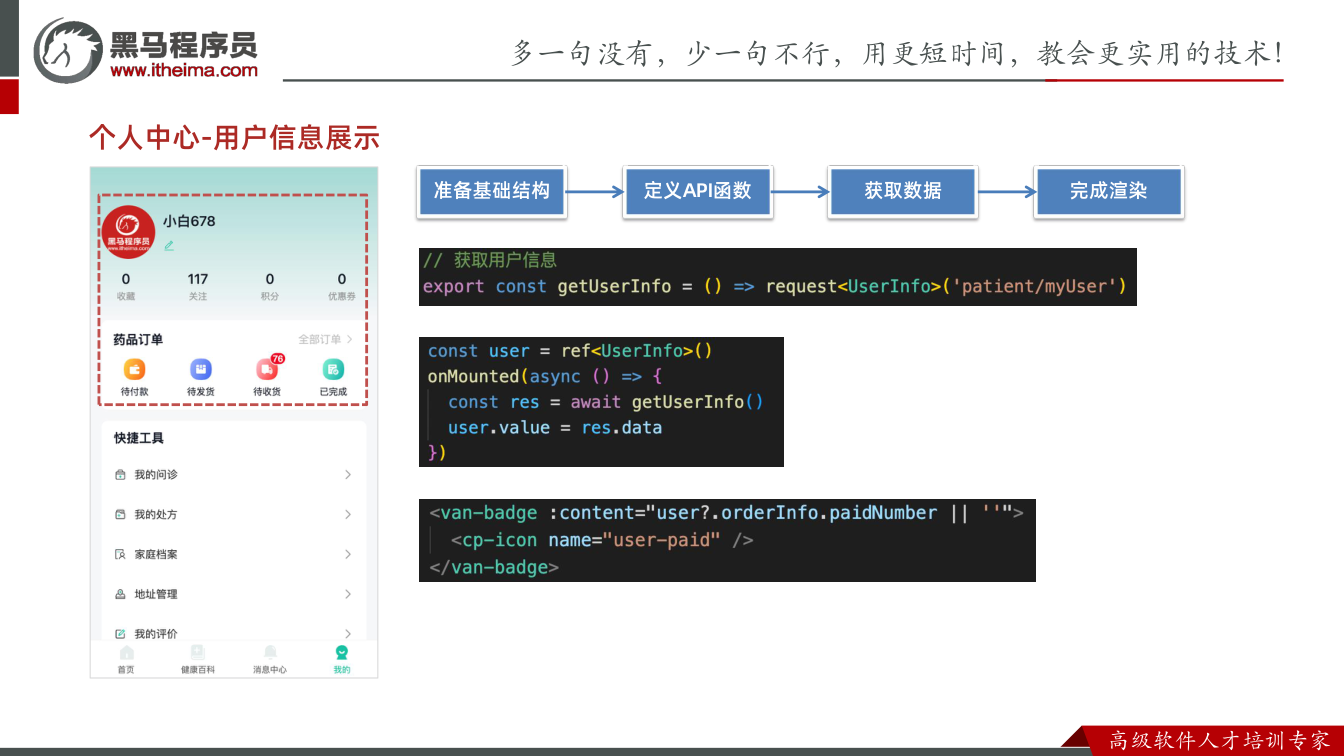Select the 我的 tab in bottom bar
Viewport: 1344px width, 756px height.
pyautogui.click(x=342, y=660)
